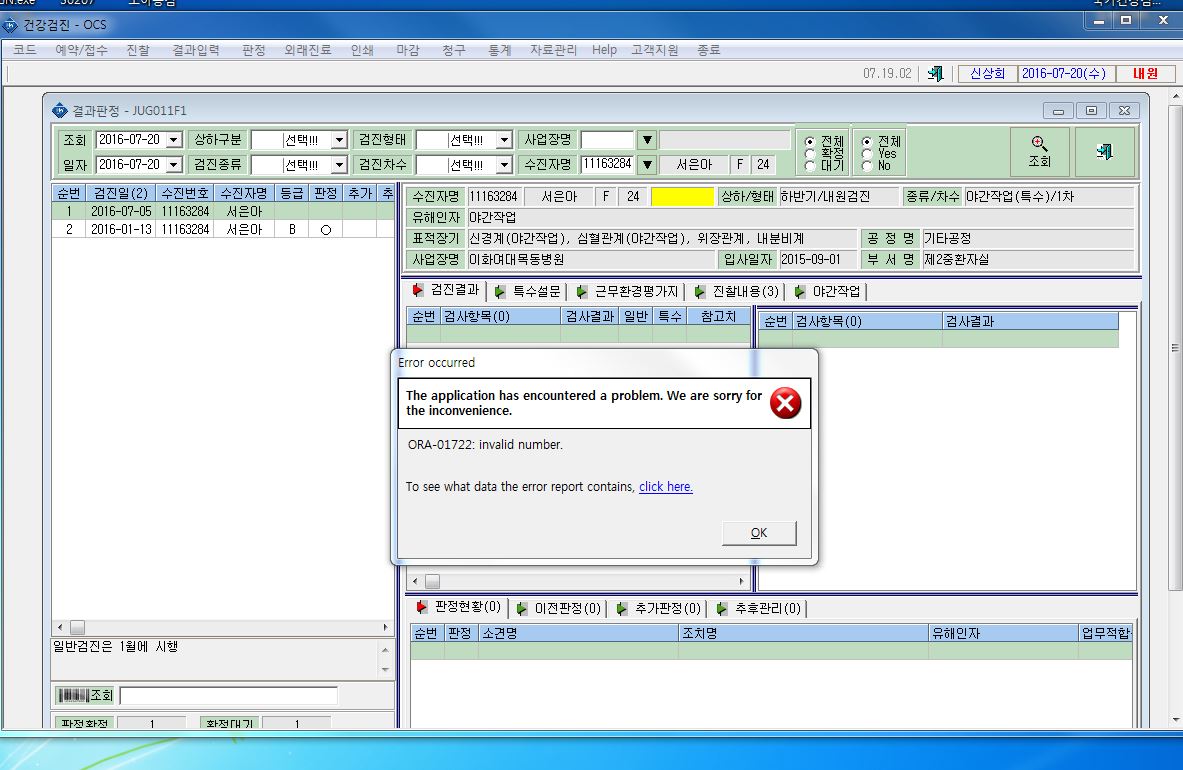Follow the 'click here' error report link
This screenshot has height=770, width=1183.
click(665, 486)
